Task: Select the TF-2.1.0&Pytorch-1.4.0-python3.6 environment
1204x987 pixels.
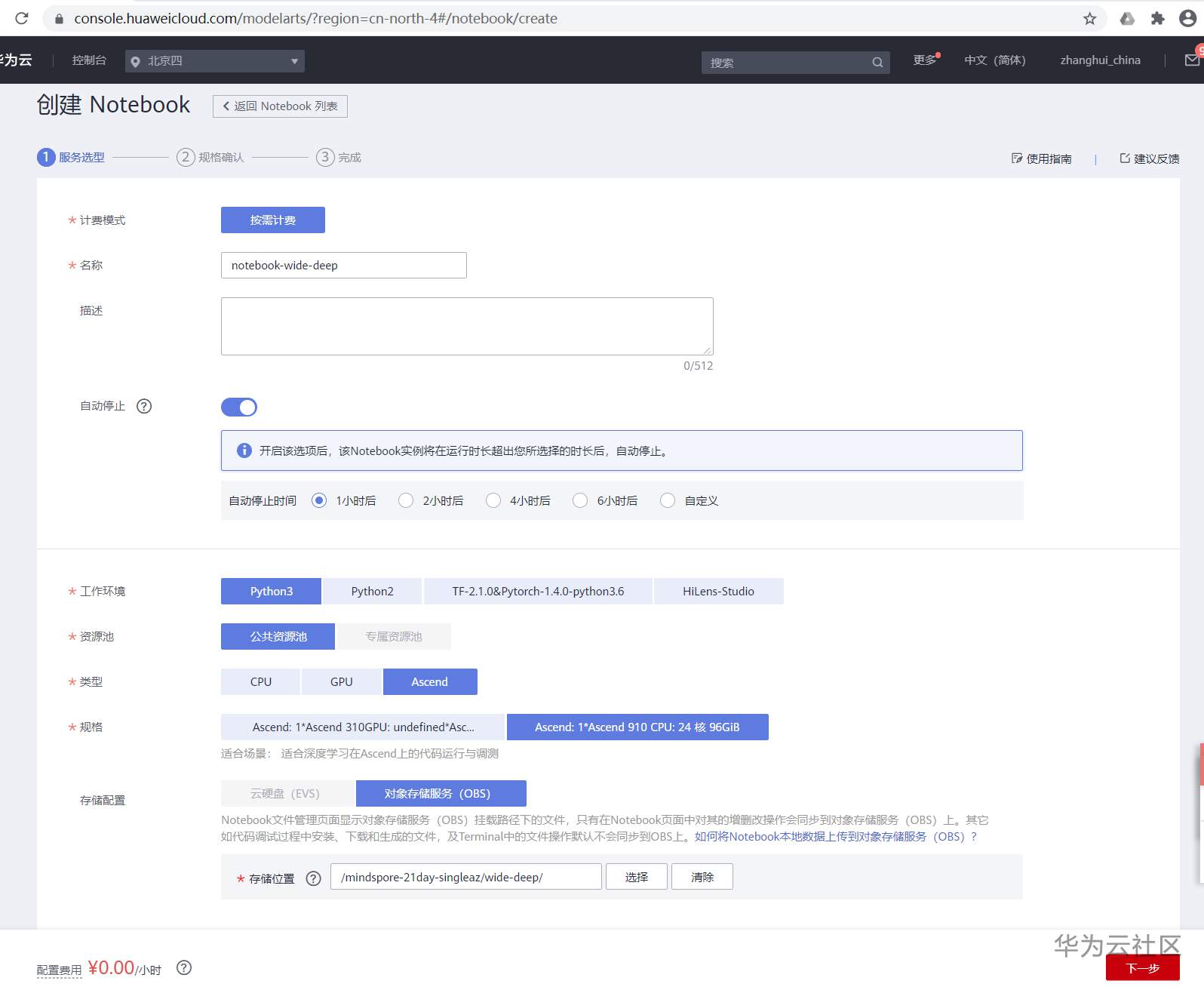Action: [538, 591]
